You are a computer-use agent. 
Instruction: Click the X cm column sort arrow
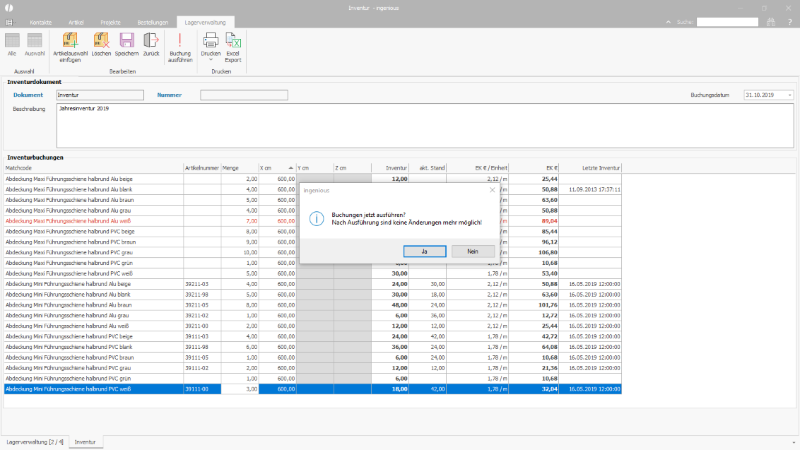point(291,168)
